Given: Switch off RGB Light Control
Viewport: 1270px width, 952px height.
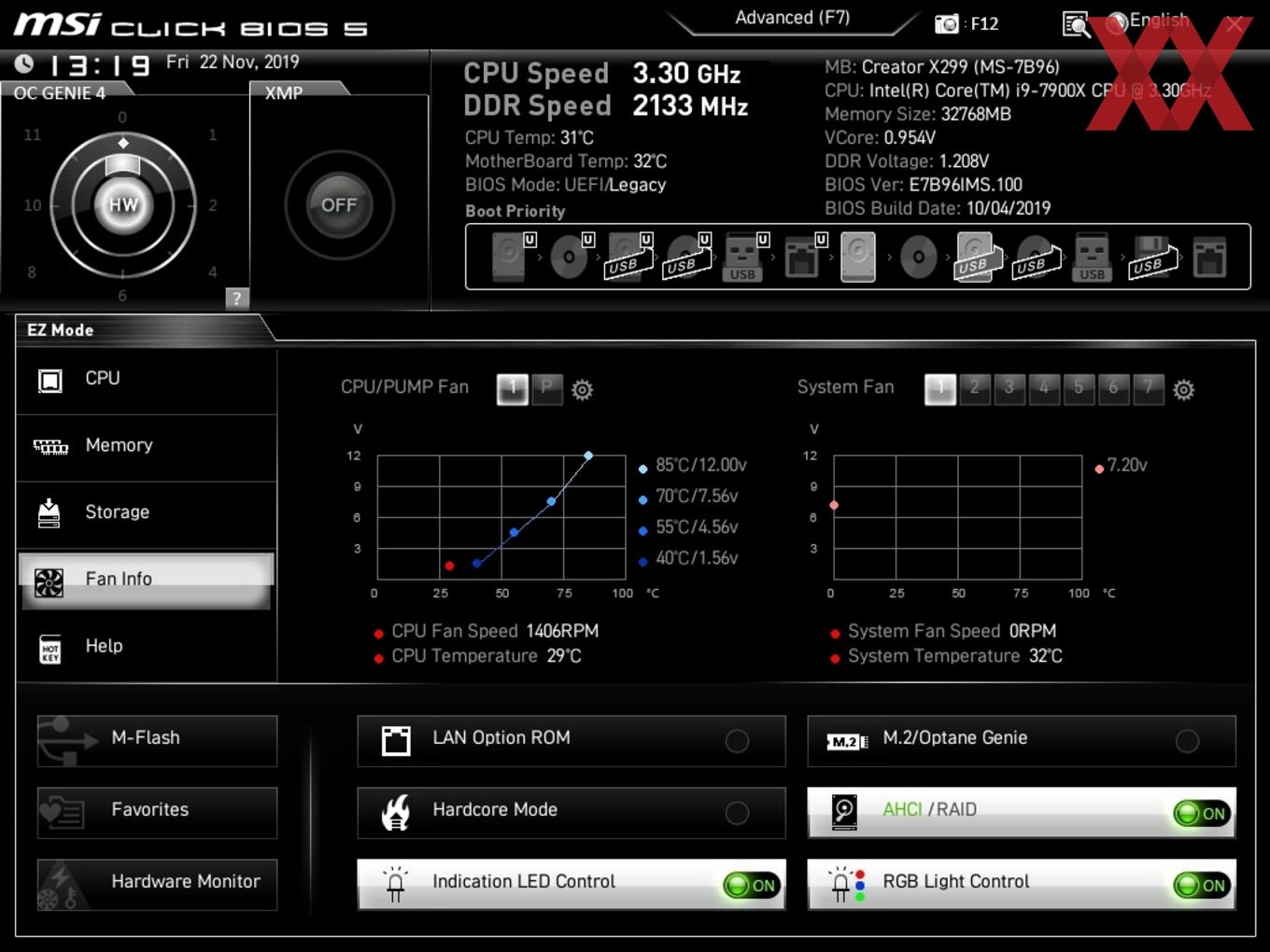Looking at the screenshot, I should tap(1202, 886).
